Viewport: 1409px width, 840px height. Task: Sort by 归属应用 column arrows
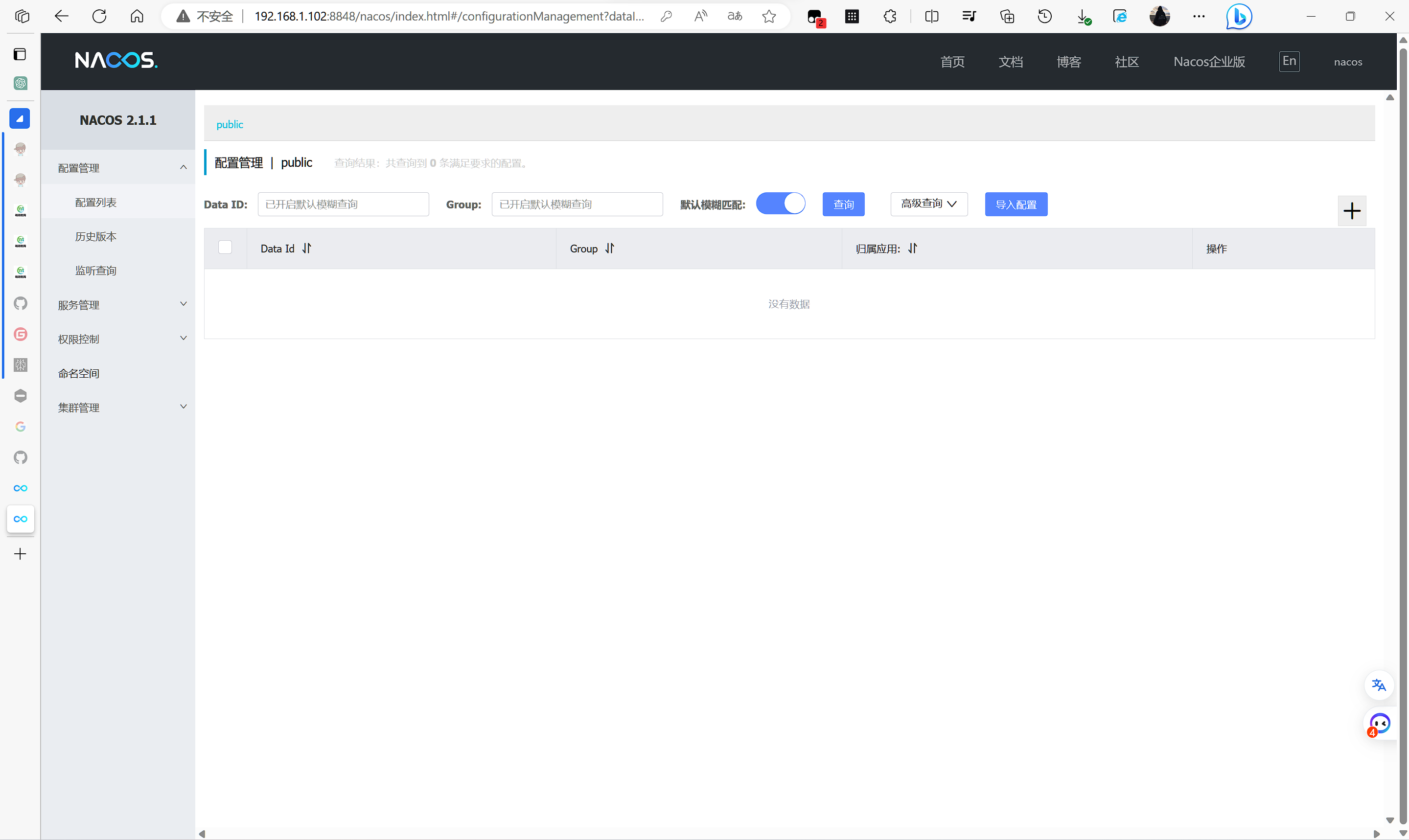coord(912,249)
